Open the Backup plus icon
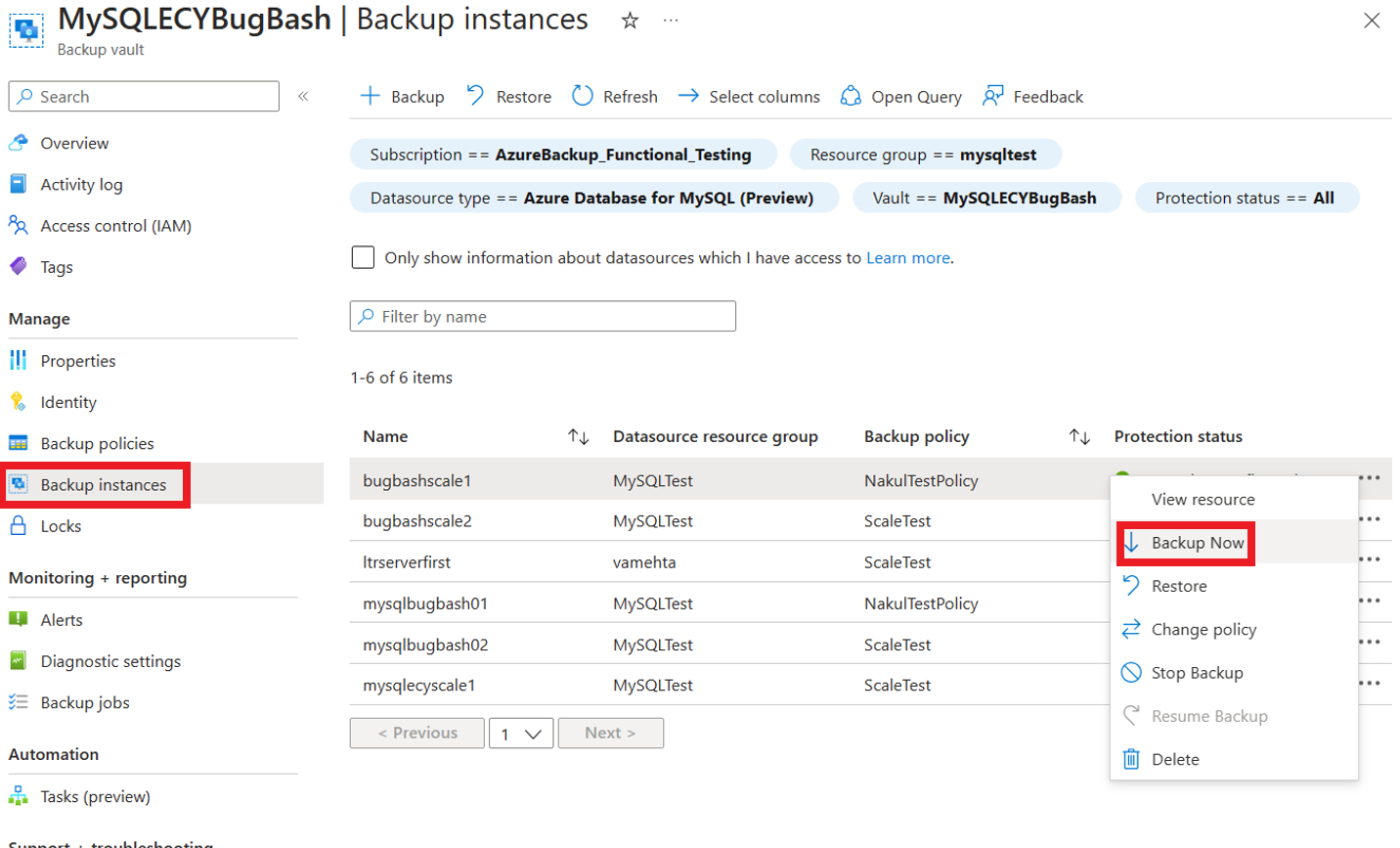 371,96
